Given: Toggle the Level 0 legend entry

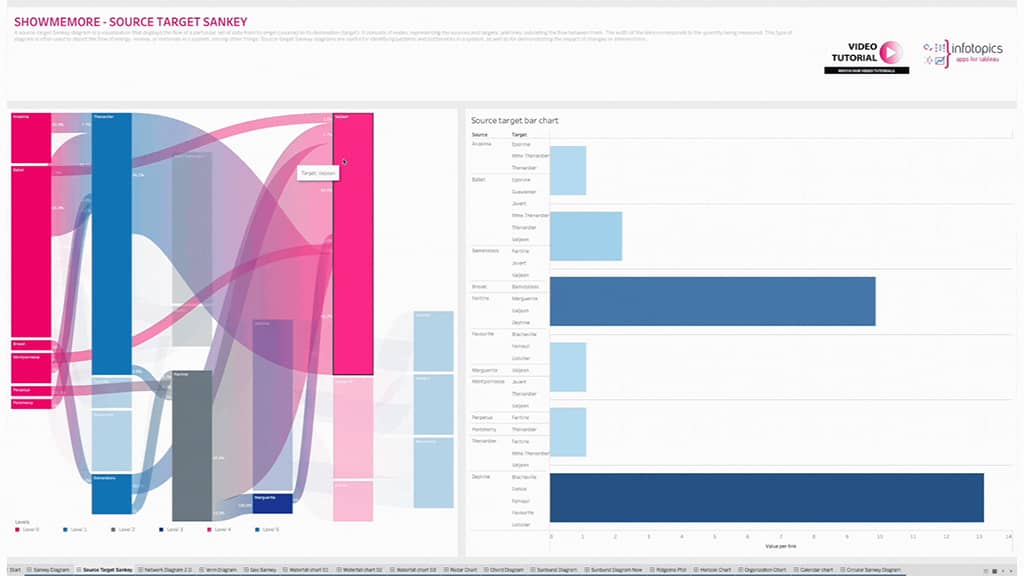Looking at the screenshot, I should 27,530.
